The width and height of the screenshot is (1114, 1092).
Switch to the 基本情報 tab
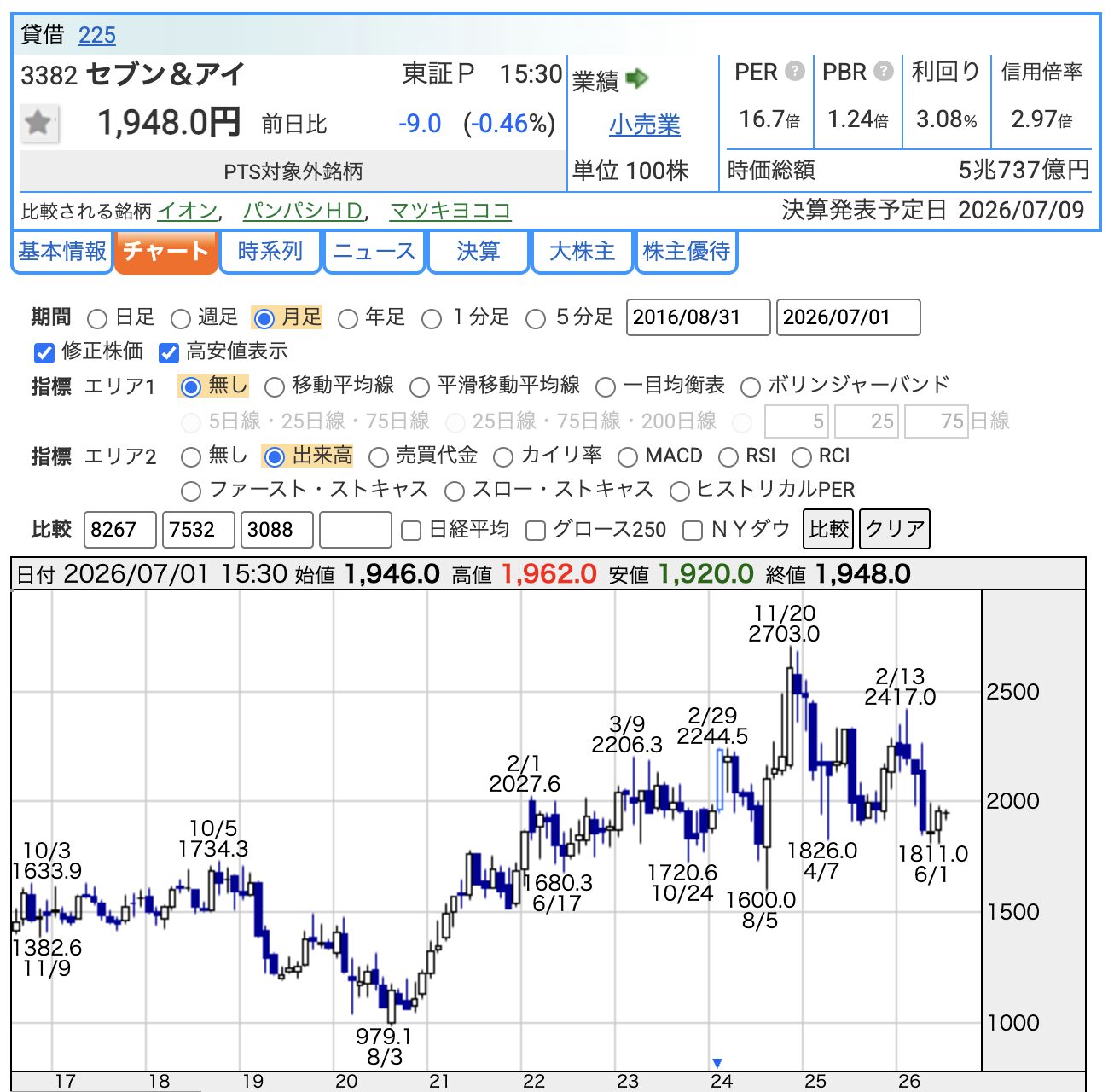pyautogui.click(x=62, y=252)
